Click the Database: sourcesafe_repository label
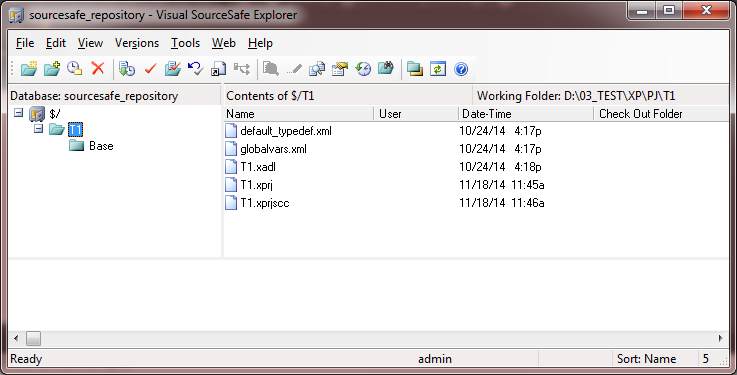Screen dimensions: 737x375 [x=94, y=96]
